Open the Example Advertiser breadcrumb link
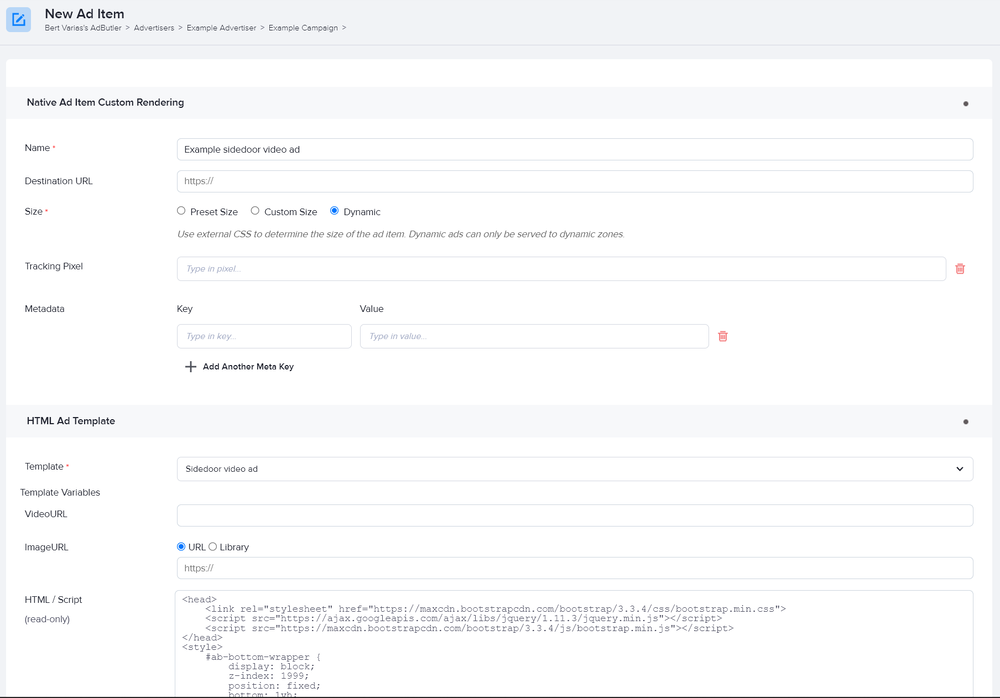1000x698 pixels. [x=221, y=28]
